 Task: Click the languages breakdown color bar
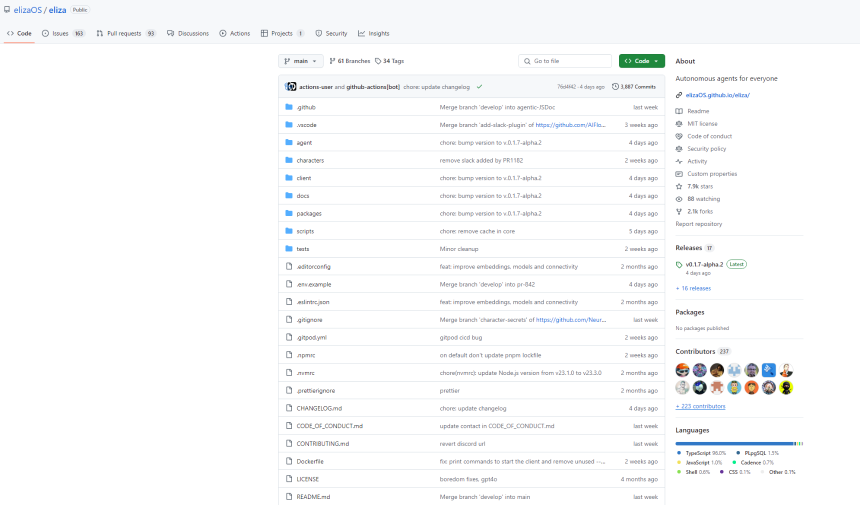pos(739,444)
